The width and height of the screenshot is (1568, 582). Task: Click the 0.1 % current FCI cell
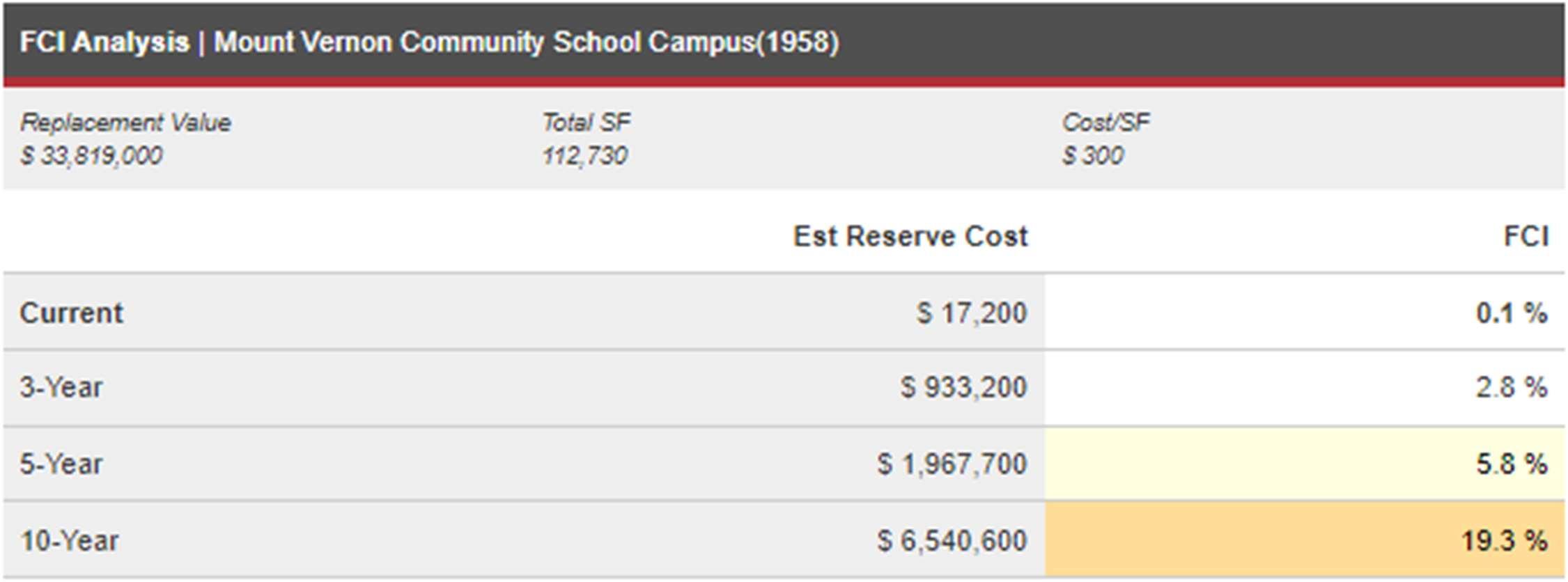click(1511, 313)
